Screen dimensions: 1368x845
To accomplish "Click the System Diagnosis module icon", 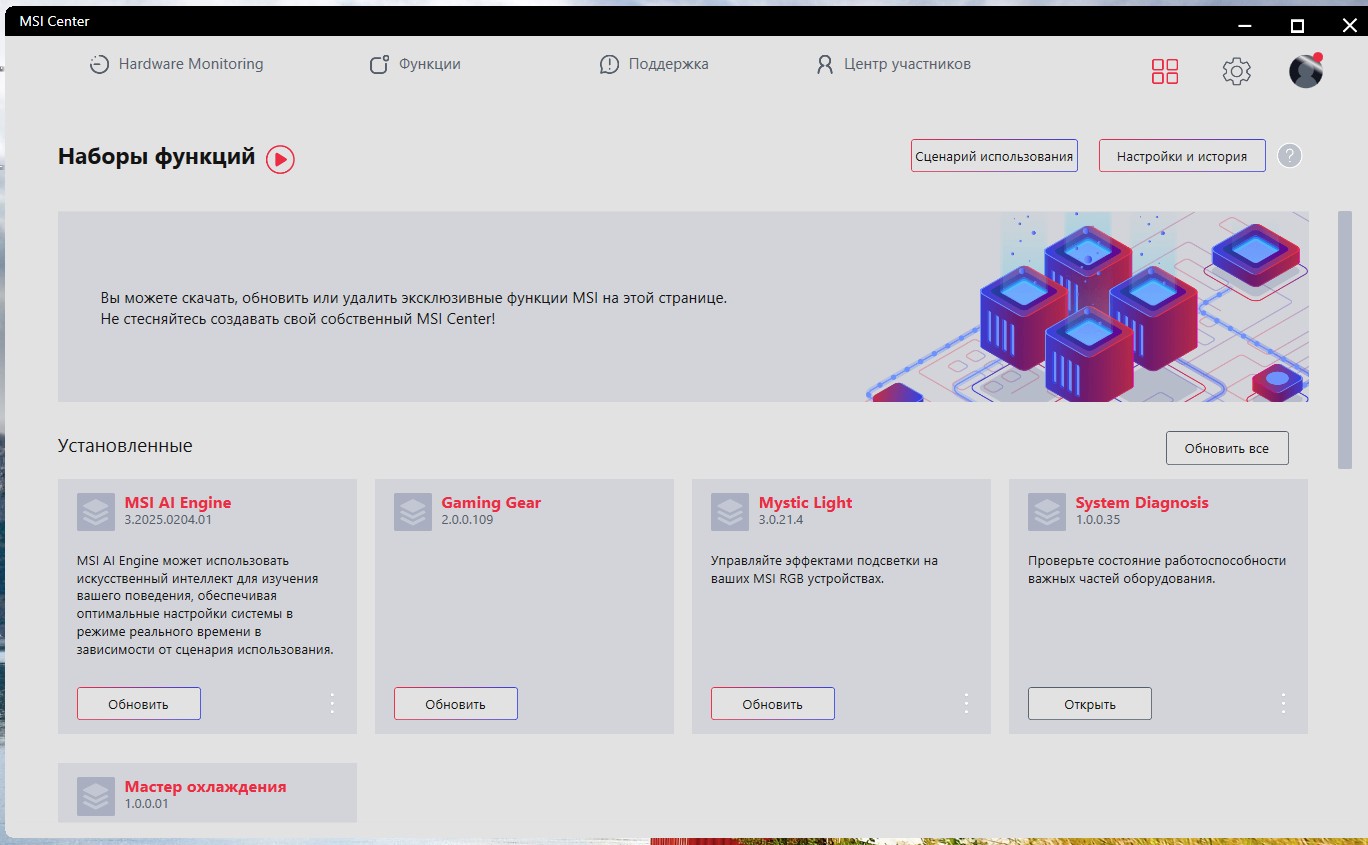I will tap(1047, 512).
